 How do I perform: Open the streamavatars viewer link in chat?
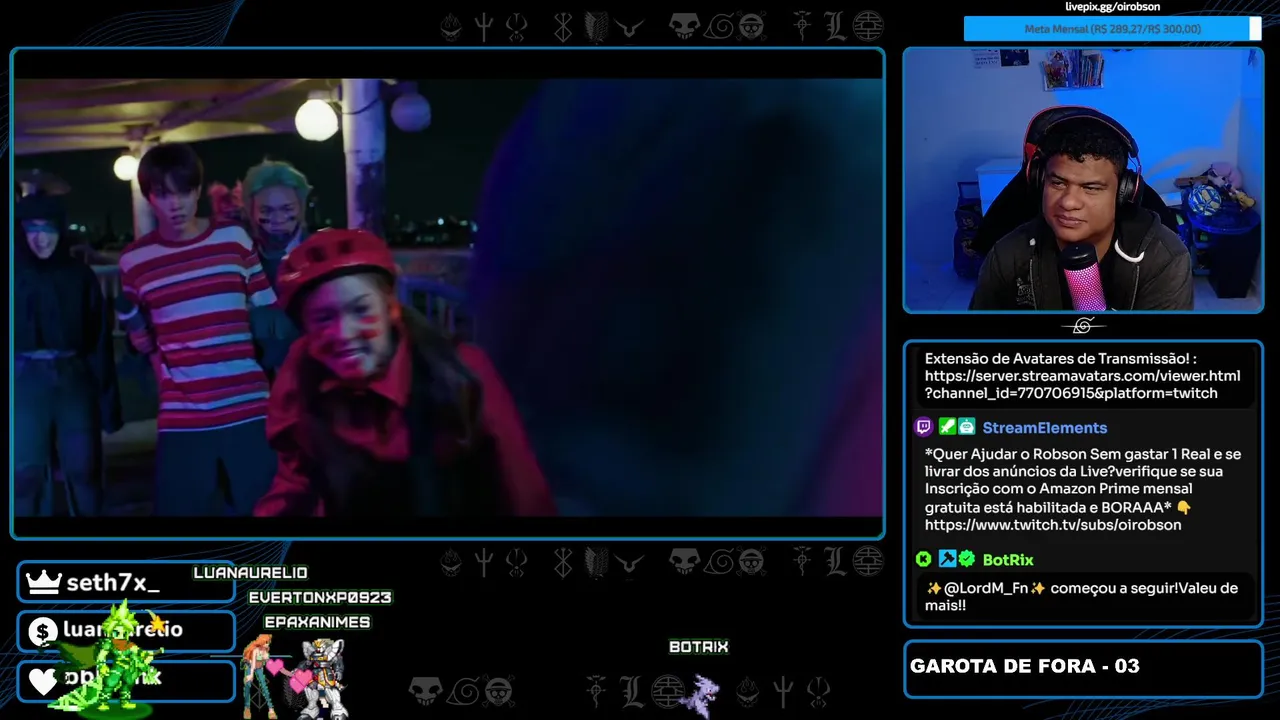click(1082, 384)
